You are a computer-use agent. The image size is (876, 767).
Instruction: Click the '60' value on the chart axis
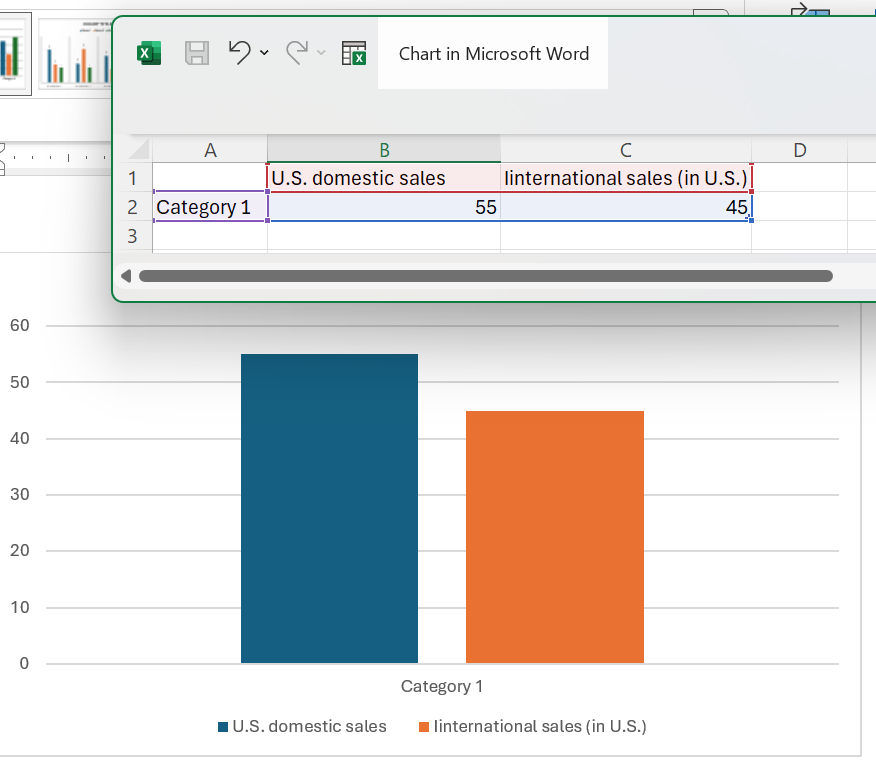[x=20, y=325]
